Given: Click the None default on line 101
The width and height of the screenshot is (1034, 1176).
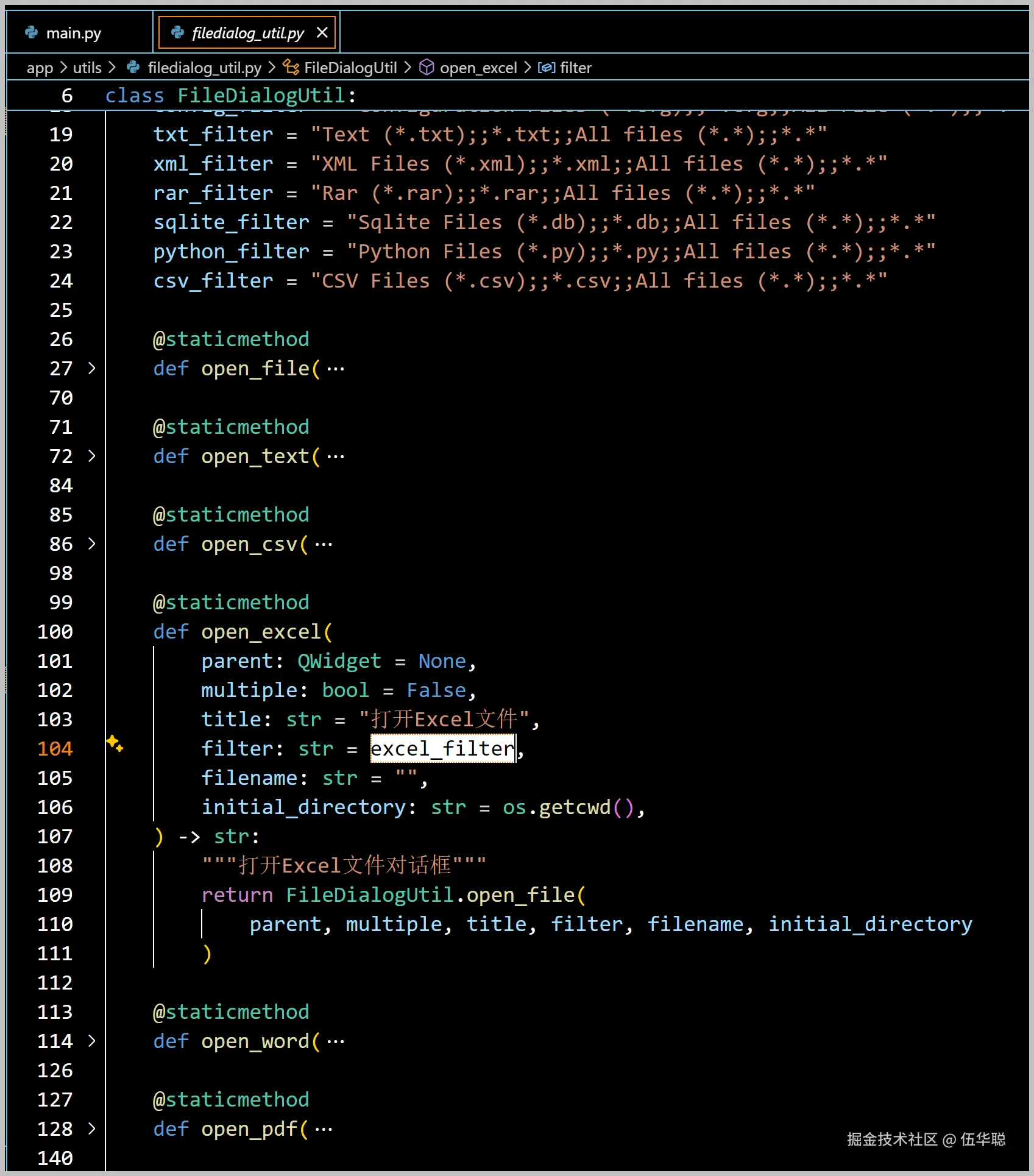Looking at the screenshot, I should pos(442,661).
